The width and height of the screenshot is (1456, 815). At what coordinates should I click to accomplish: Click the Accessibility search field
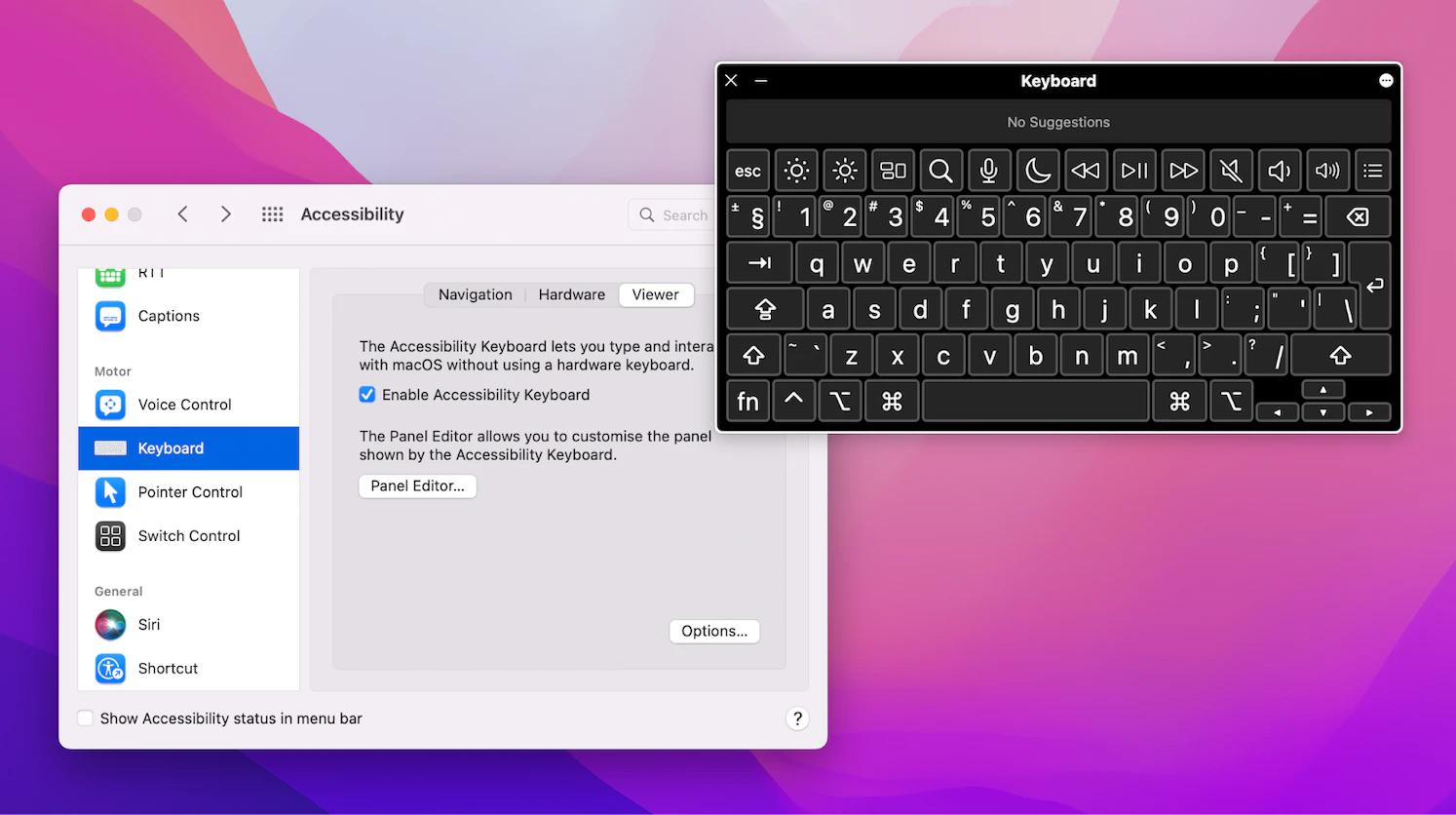pyautogui.click(x=682, y=214)
